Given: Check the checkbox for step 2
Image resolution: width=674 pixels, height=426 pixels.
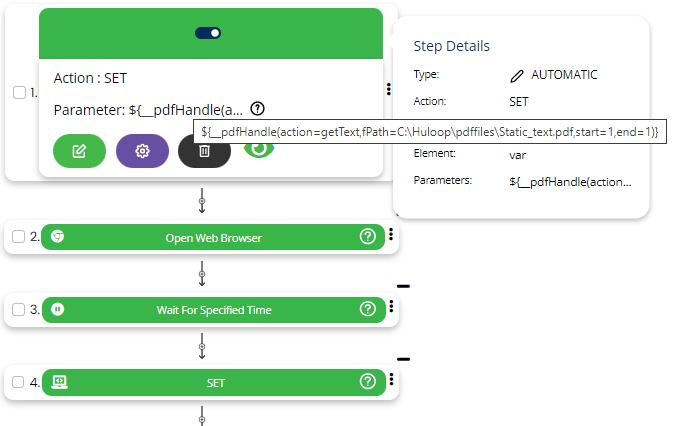Looking at the screenshot, I should (19, 237).
